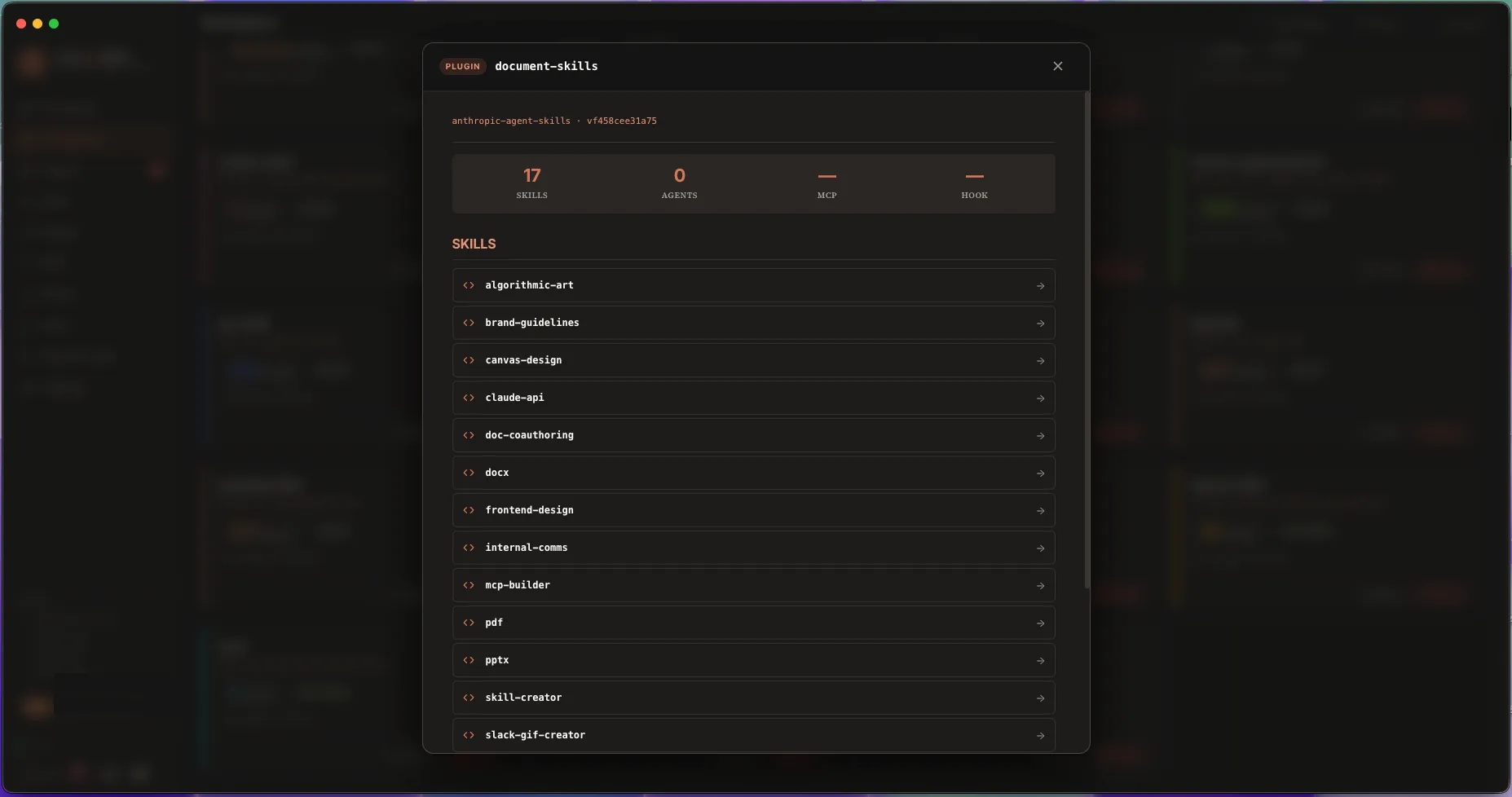Viewport: 1512px width, 797px height.
Task: Click the code icon beside docx
Action: pyautogui.click(x=469, y=473)
